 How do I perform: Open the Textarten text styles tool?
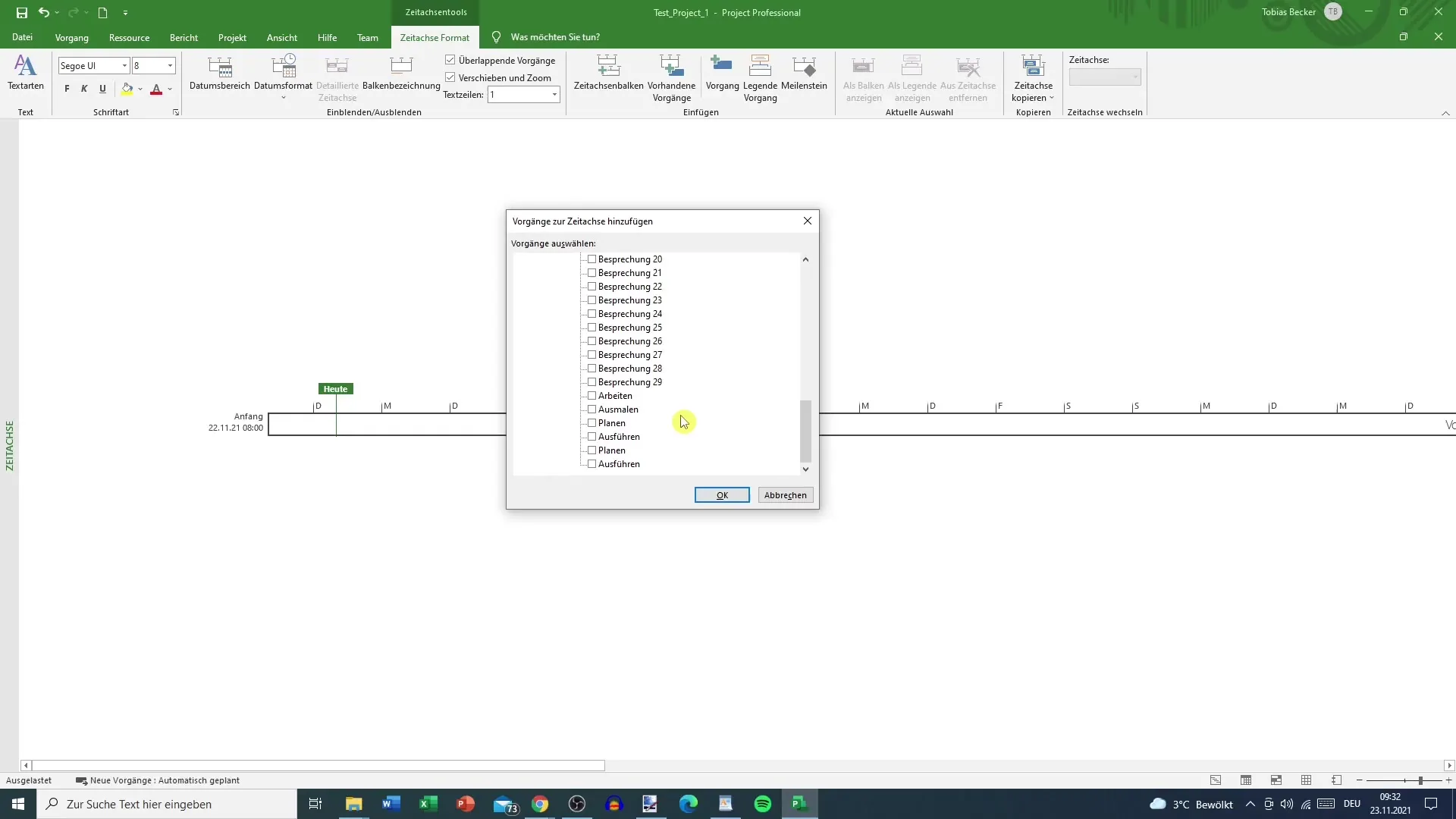point(26,73)
